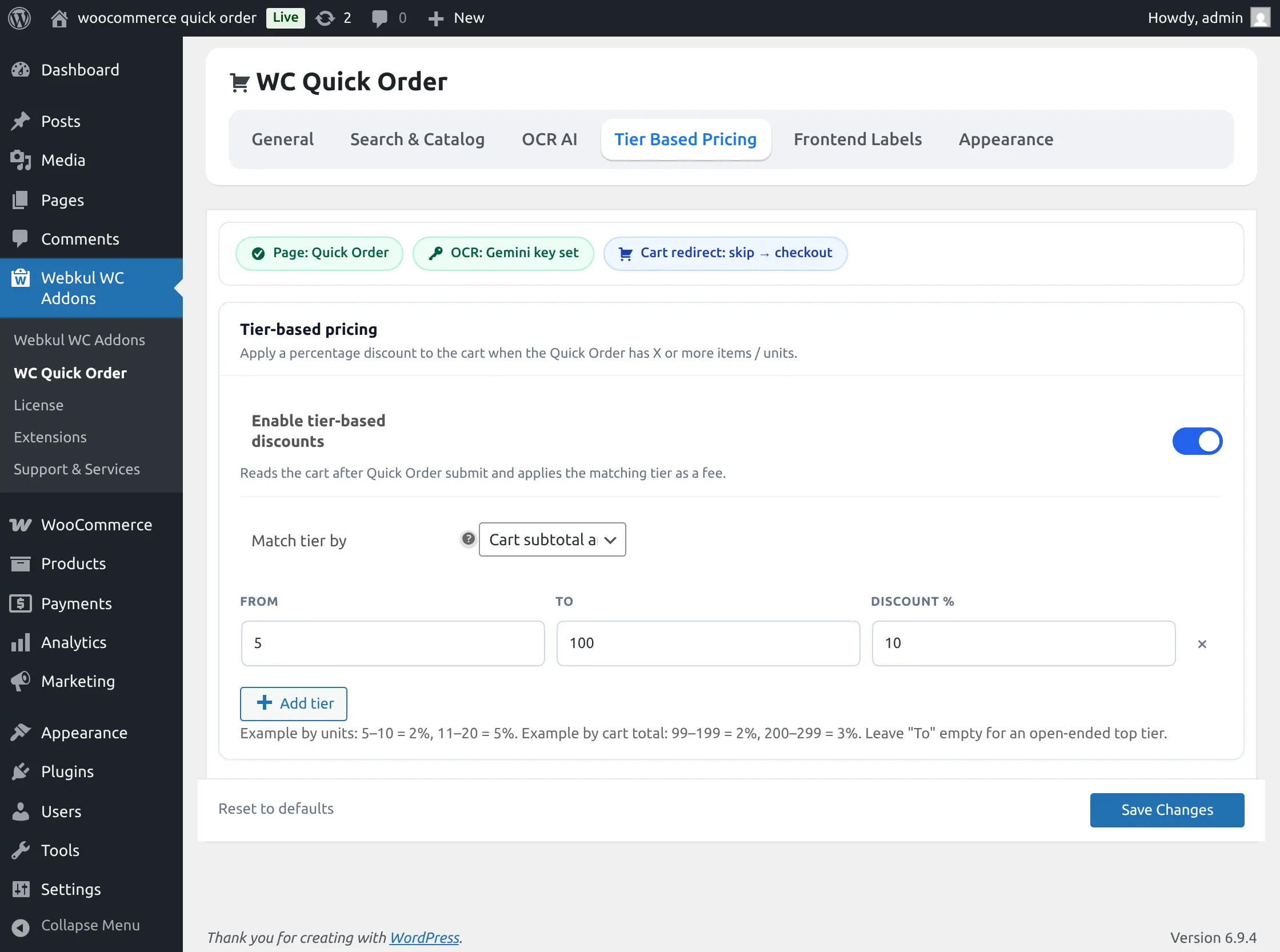Open the Match tier by dropdown
Image resolution: width=1280 pixels, height=952 pixels.
[x=552, y=539]
